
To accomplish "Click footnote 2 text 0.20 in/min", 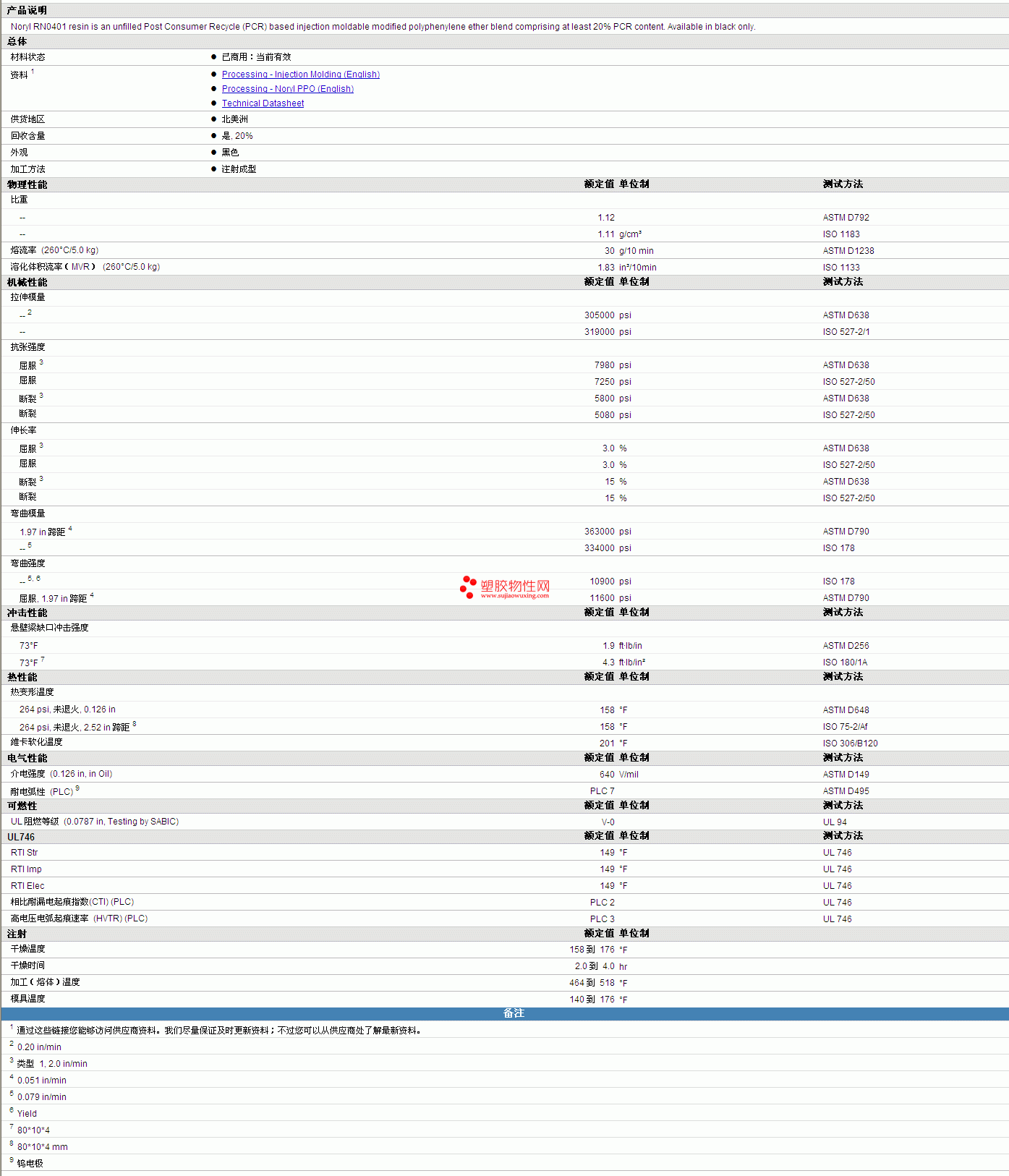I will point(39,1047).
